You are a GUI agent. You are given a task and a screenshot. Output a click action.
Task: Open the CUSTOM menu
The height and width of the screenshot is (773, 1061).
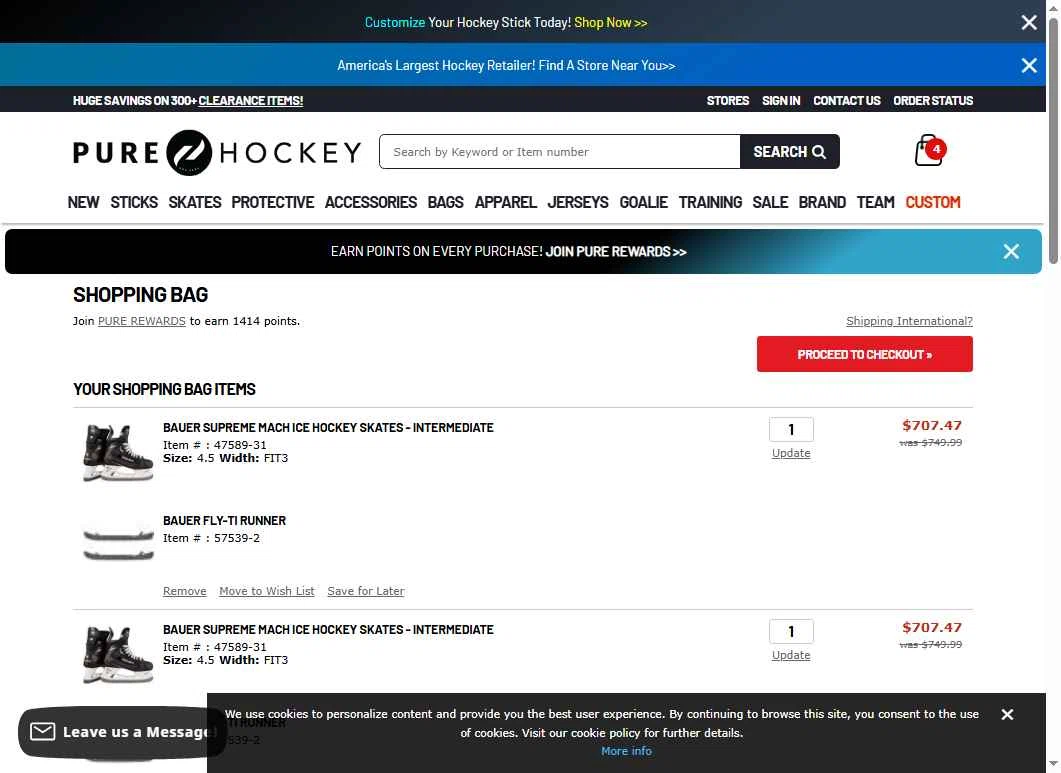pos(932,202)
